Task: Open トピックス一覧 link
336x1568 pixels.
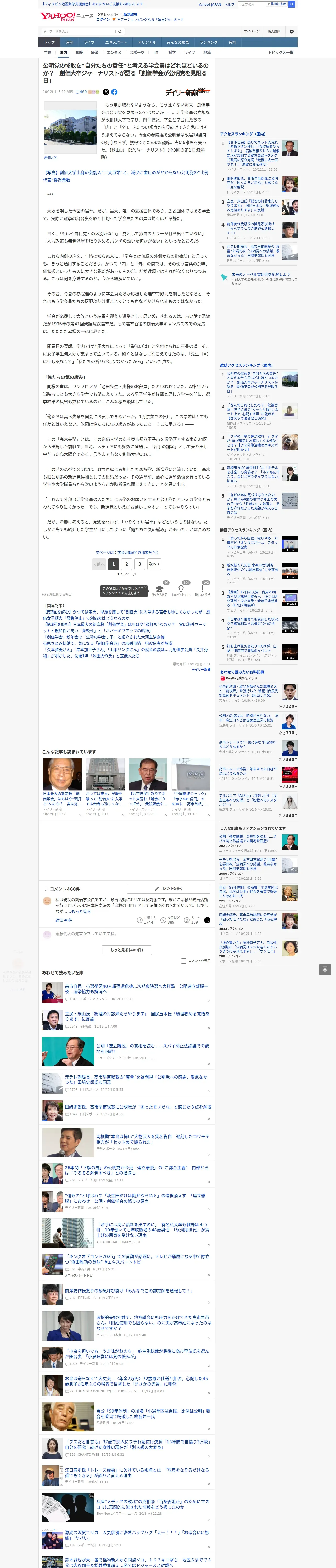Action: point(281,52)
